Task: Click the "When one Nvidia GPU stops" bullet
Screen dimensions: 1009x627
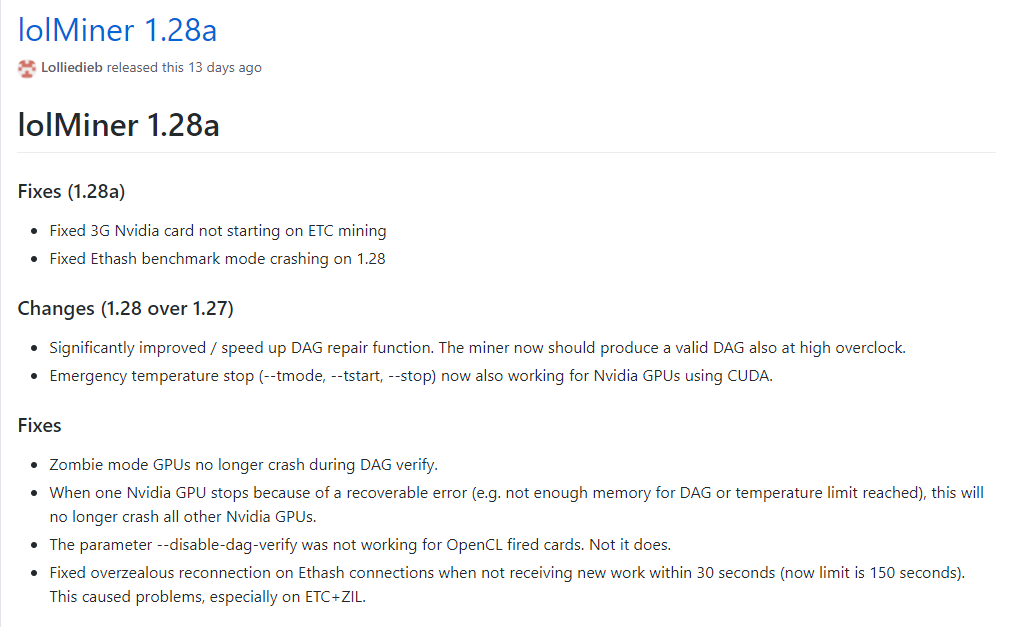Action: (516, 493)
